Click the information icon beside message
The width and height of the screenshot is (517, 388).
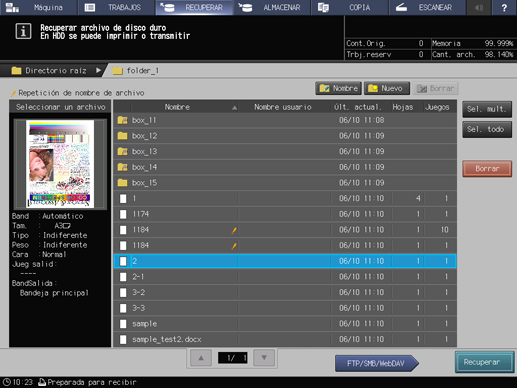(x=23, y=31)
